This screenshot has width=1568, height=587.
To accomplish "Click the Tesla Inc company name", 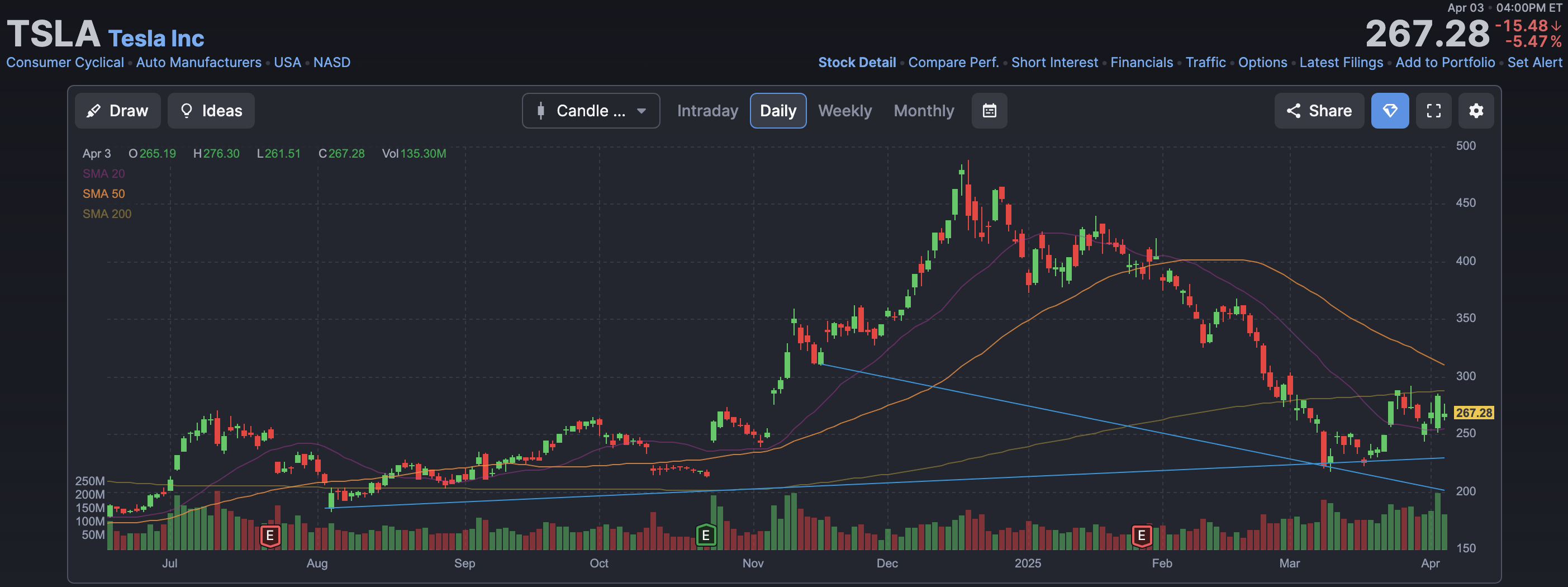I will 156,39.
